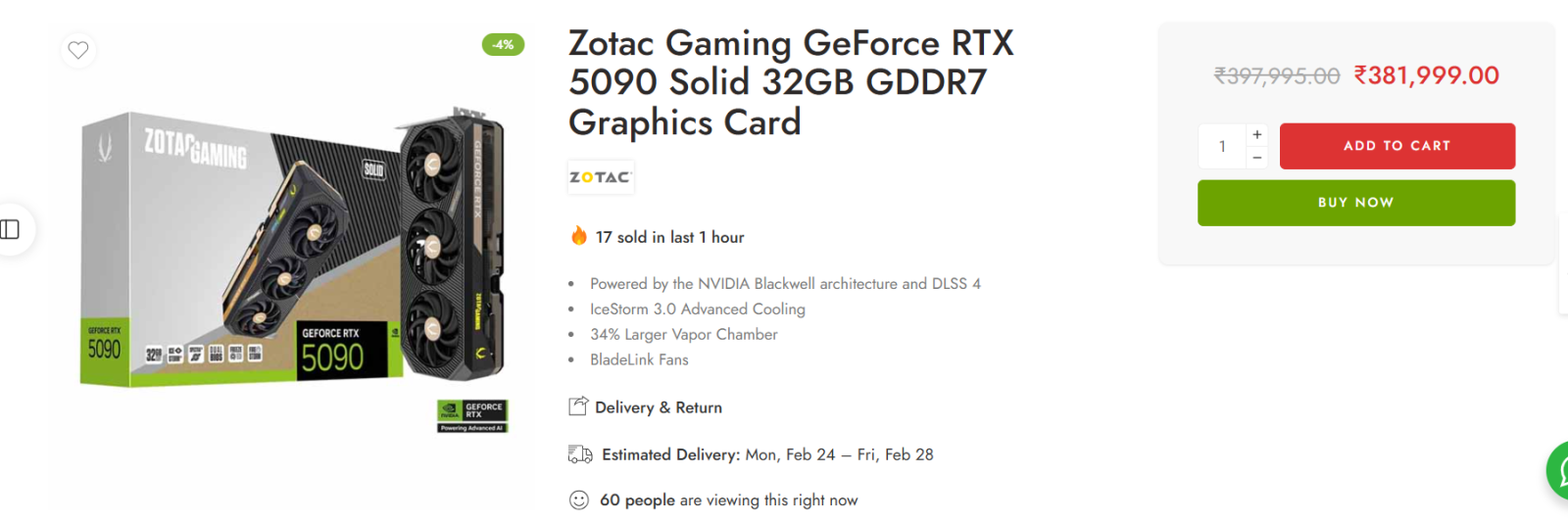Viewport: 1568px width, 522px height.
Task: Click the Zotac brand logo
Action: pyautogui.click(x=601, y=177)
